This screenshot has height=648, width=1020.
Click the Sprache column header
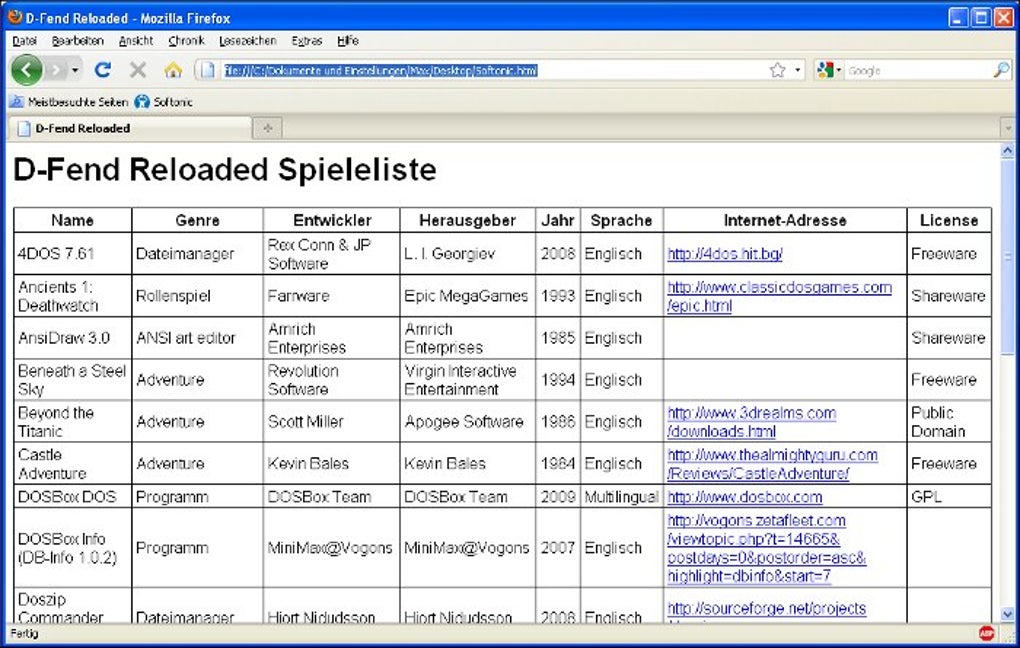click(x=621, y=220)
